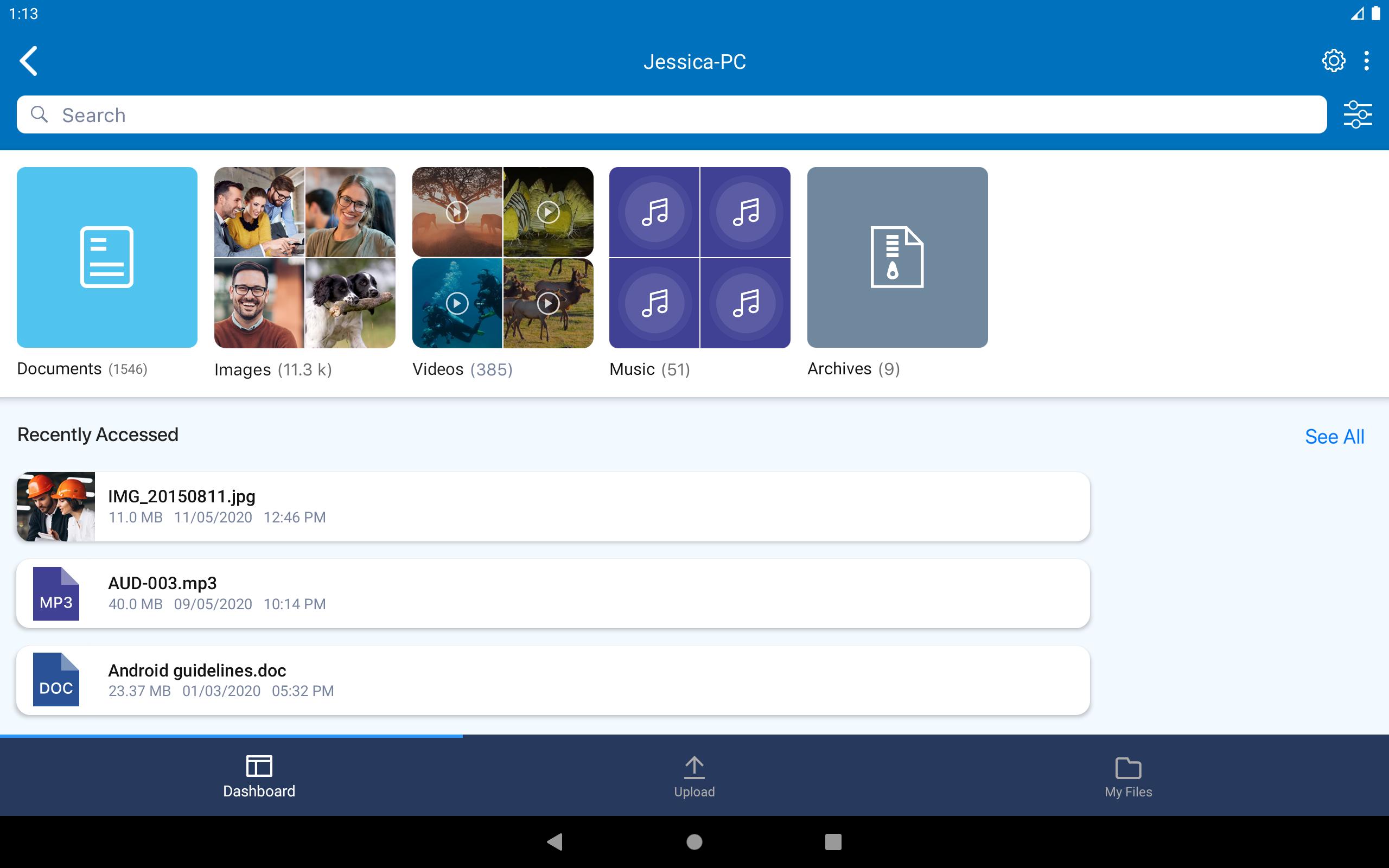Open search filter sliders icon
The width and height of the screenshot is (1389, 868).
1358,114
